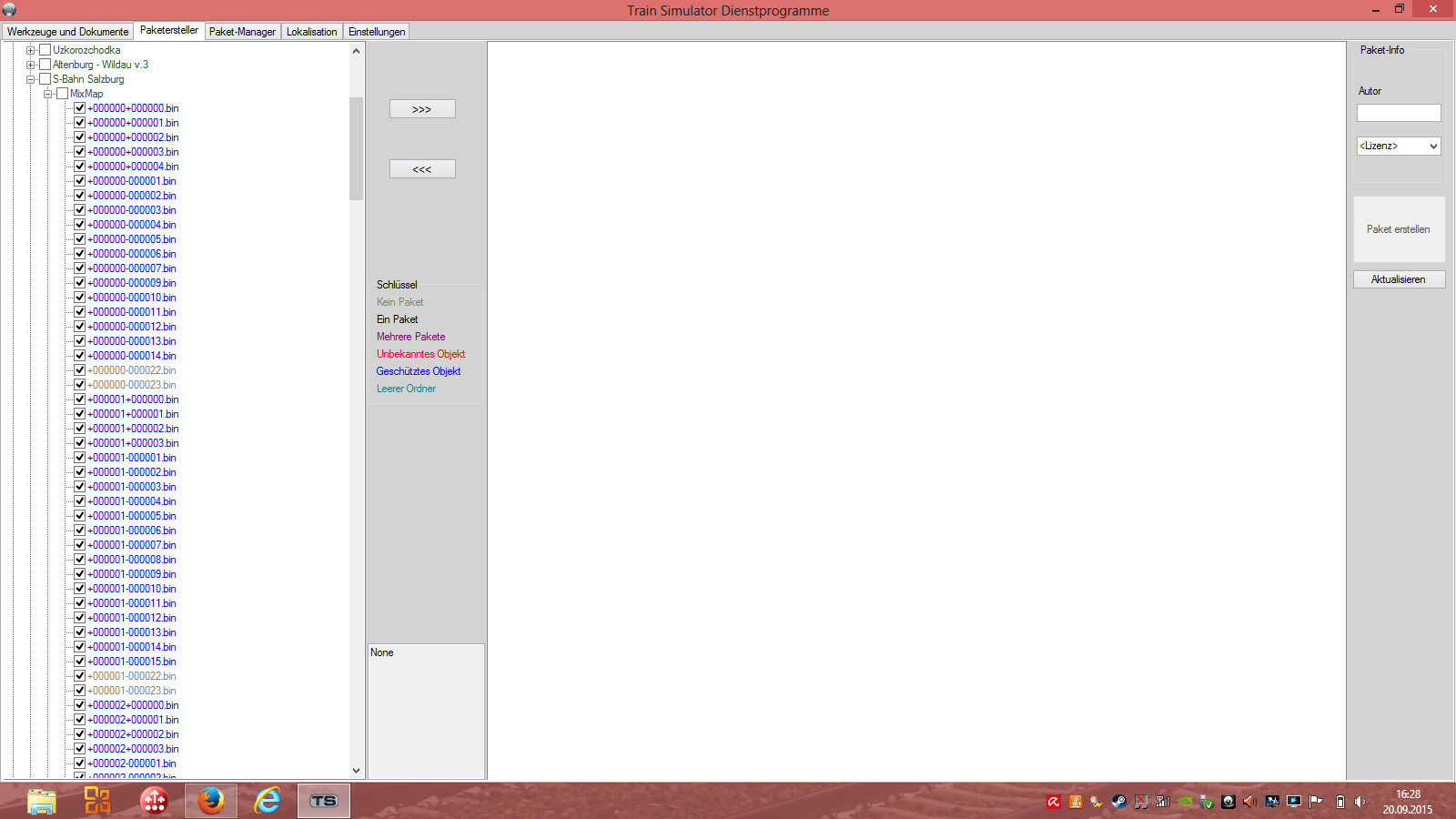
Task: Open the Java tray icon
Action: tap(1076, 802)
